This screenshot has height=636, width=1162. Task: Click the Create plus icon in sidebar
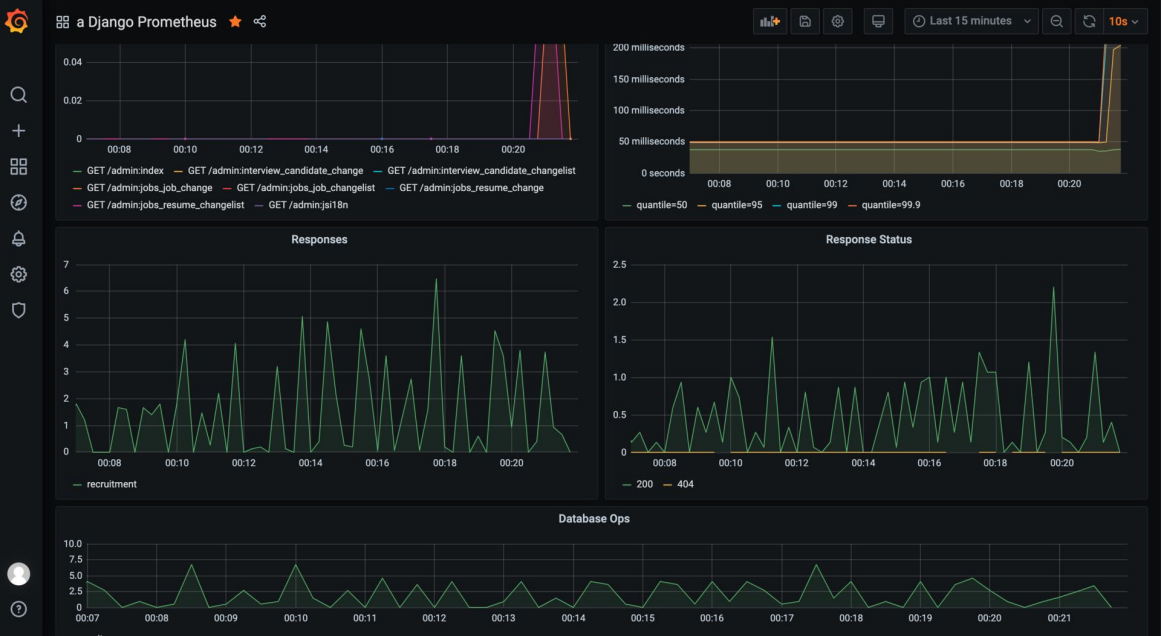click(x=18, y=131)
